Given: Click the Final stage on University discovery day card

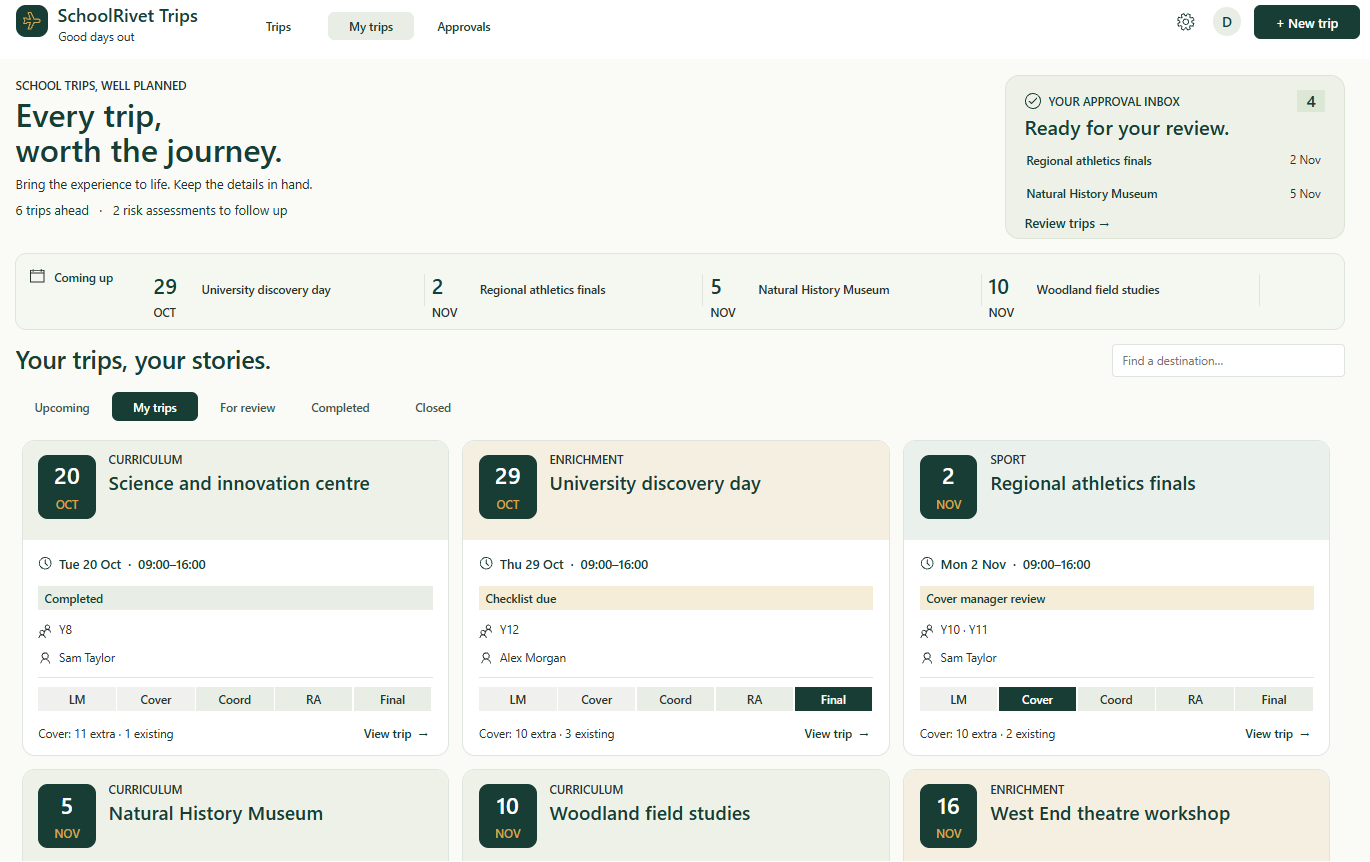Looking at the screenshot, I should 833,699.
